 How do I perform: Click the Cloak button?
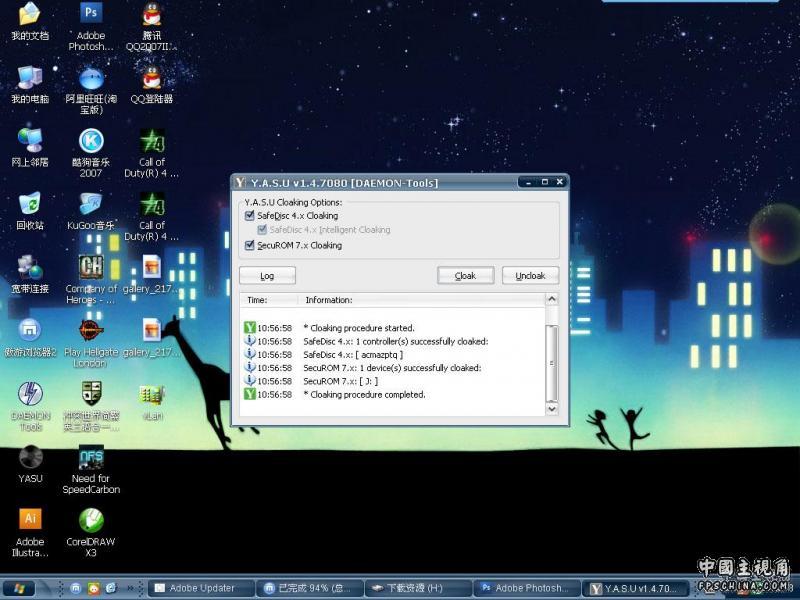click(465, 276)
